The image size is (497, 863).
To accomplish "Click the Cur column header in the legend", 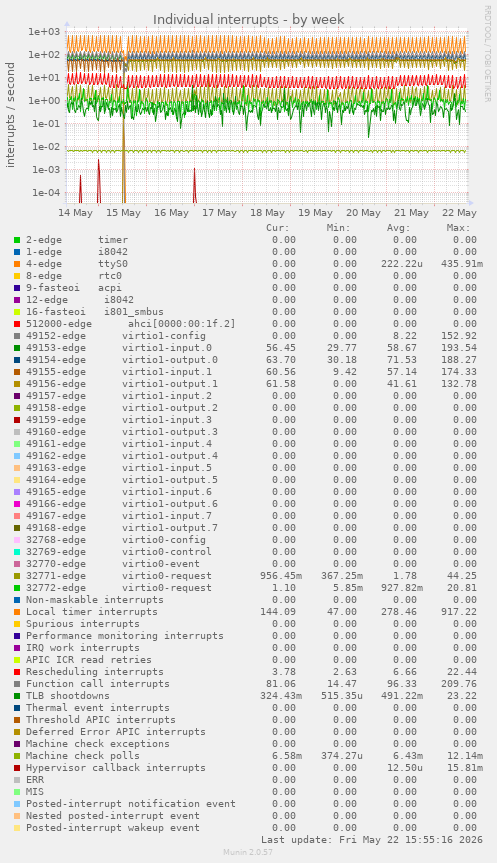I will (x=278, y=228).
